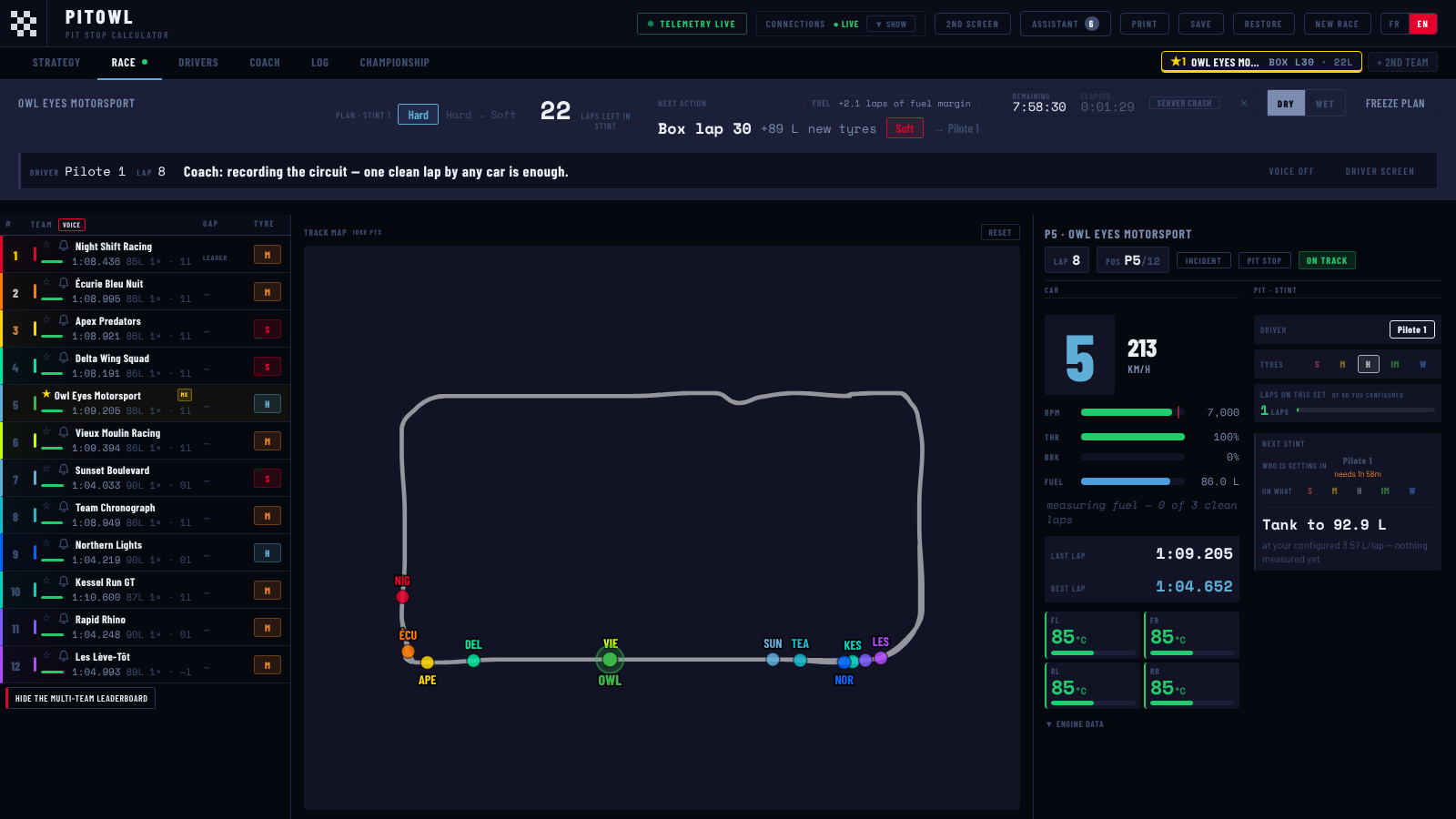Viewport: 1456px width, 819px height.
Task: Open the Log tab
Action: click(319, 63)
